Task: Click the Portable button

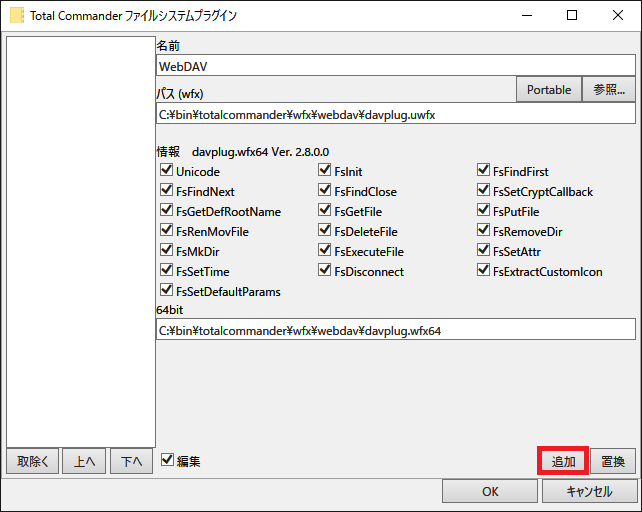Action: click(x=549, y=89)
